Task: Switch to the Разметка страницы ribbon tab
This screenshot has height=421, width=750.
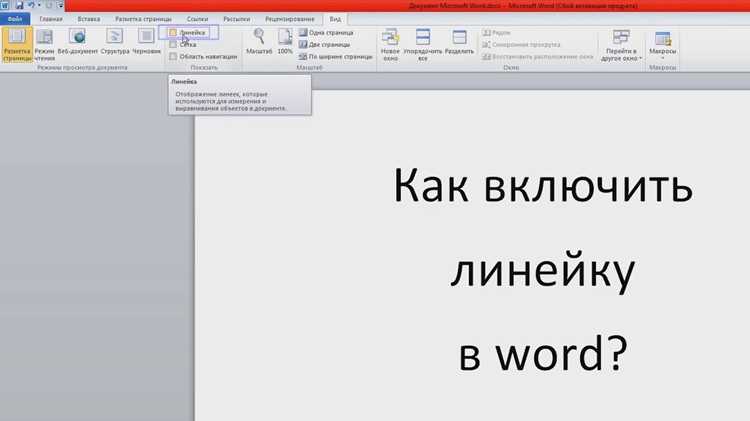Action: pos(143,19)
